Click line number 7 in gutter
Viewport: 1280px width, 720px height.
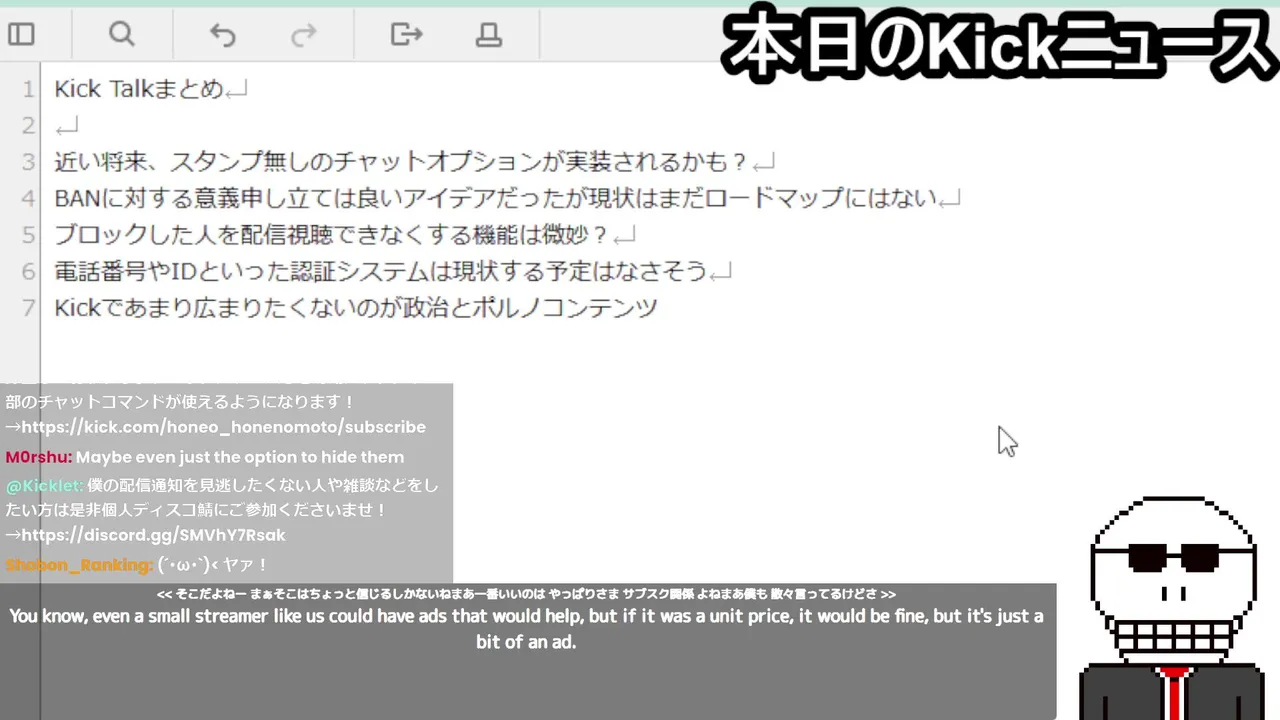pyautogui.click(x=29, y=308)
